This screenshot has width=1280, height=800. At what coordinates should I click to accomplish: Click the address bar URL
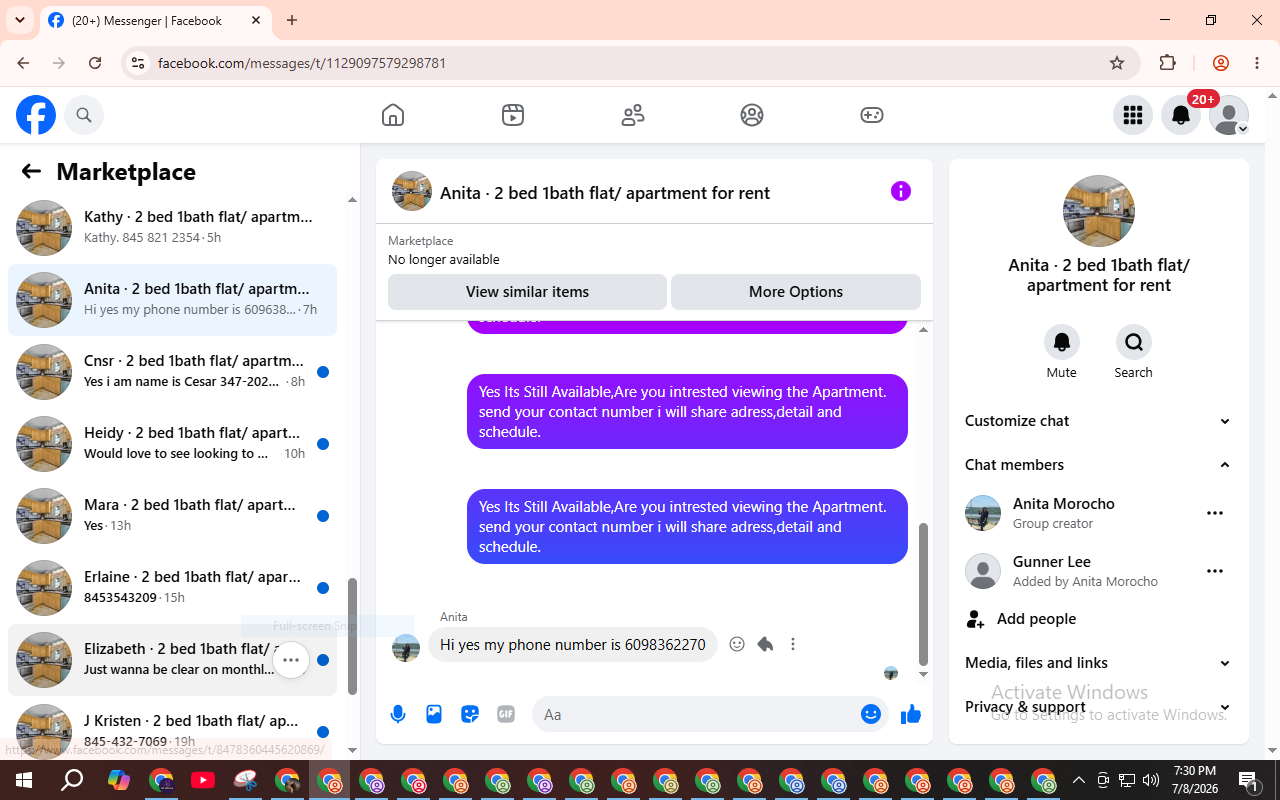(302, 63)
